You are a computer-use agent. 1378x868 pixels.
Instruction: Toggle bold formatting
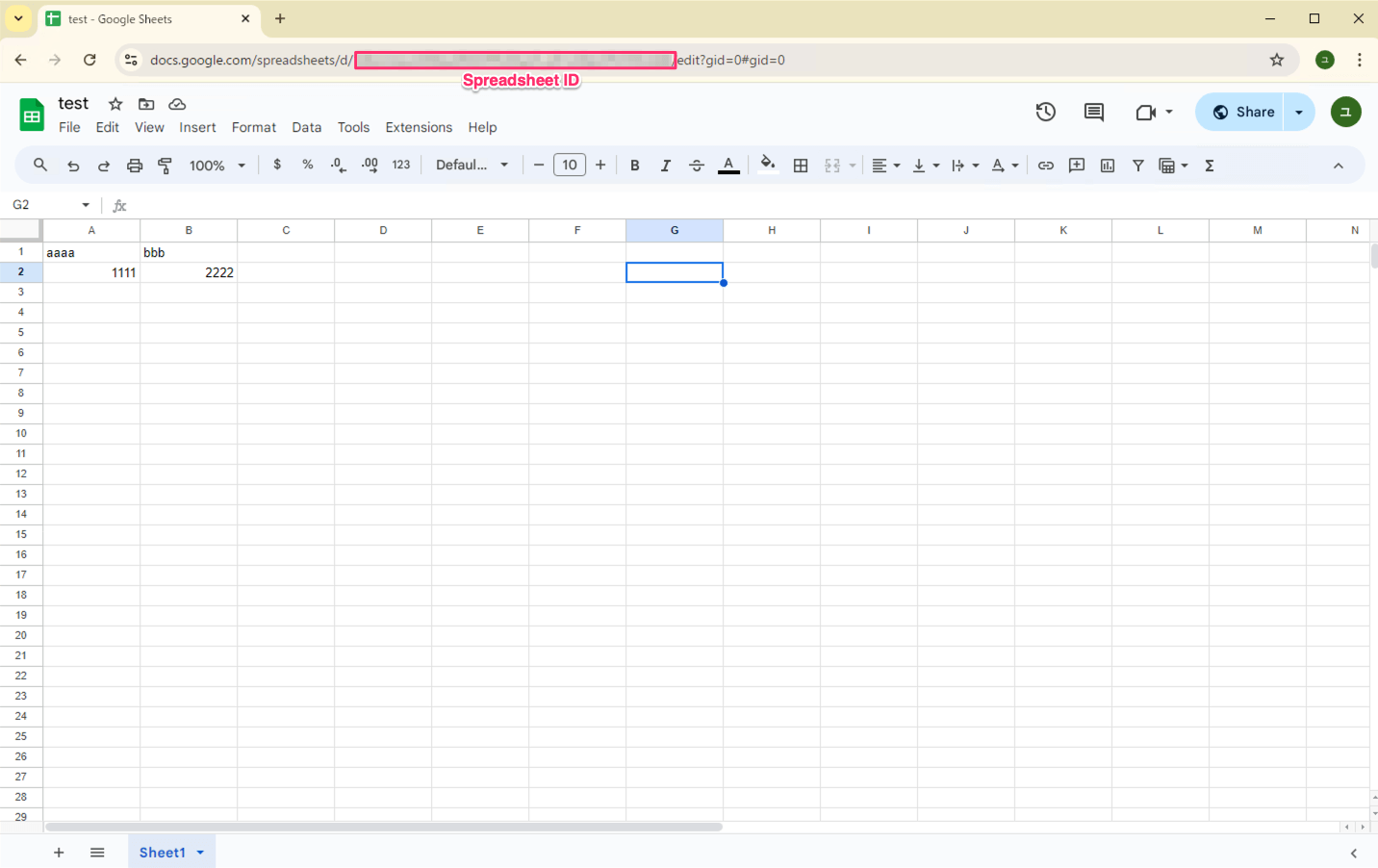tap(635, 166)
